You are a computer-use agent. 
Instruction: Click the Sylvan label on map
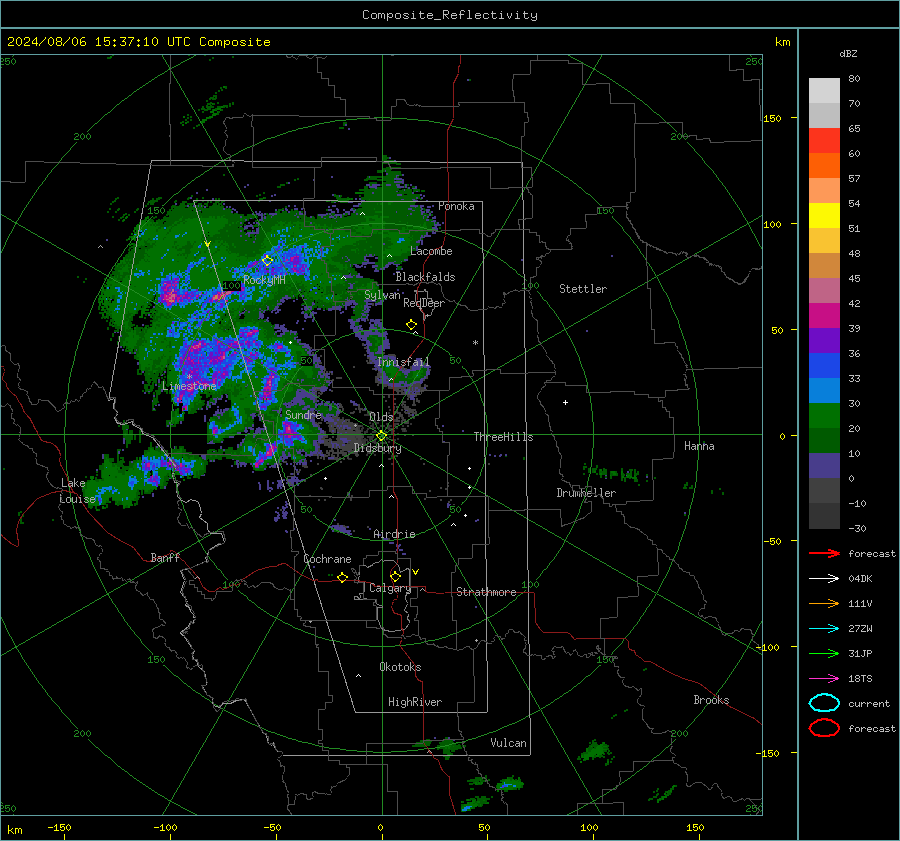click(x=382, y=295)
